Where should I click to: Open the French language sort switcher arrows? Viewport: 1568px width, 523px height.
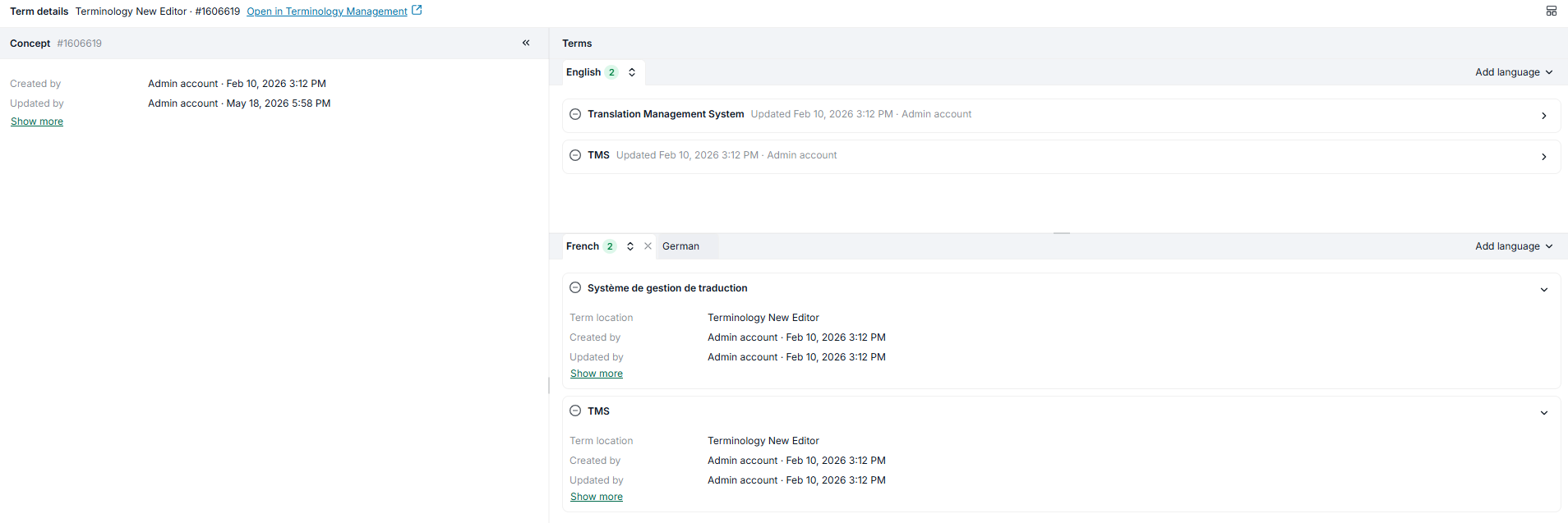coord(630,246)
